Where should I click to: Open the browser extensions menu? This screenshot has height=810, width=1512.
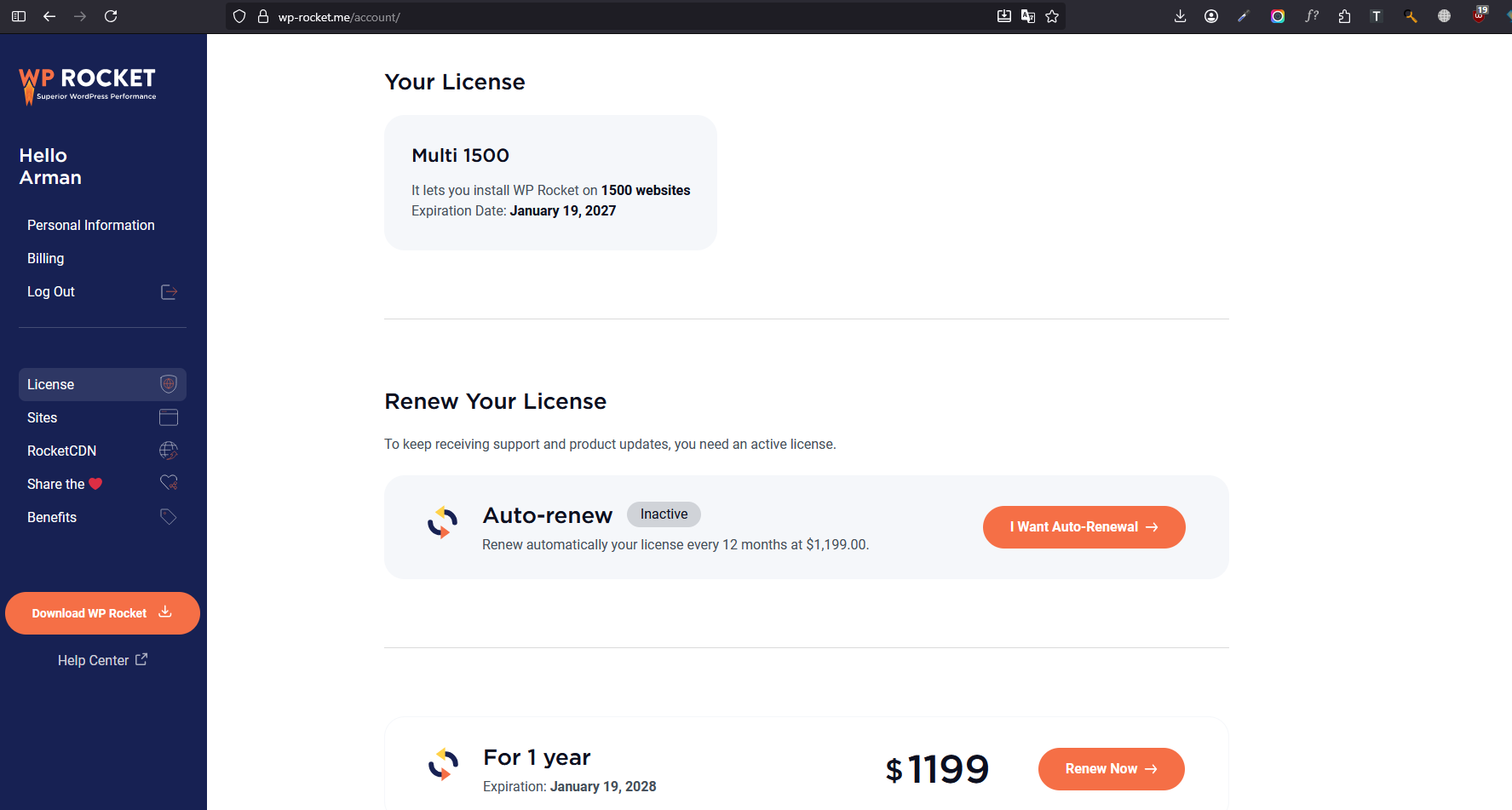[x=1344, y=16]
